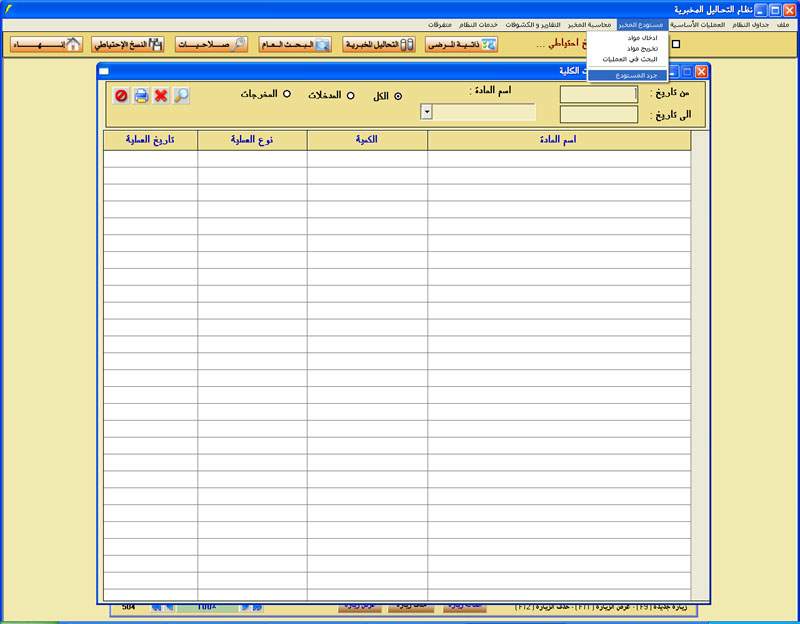The height and width of the screenshot is (624, 800).
Task: Open قائمة المرضى patients list toolbar button
Action: click(x=461, y=45)
